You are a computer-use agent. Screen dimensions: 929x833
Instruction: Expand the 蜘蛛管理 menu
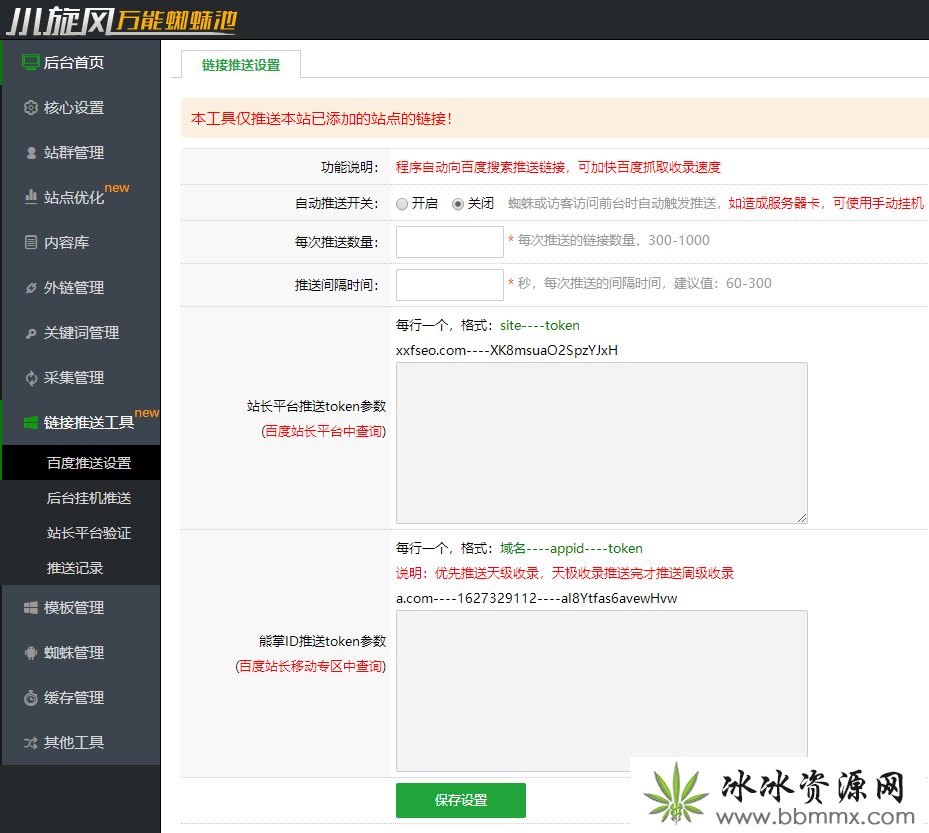coord(81,652)
